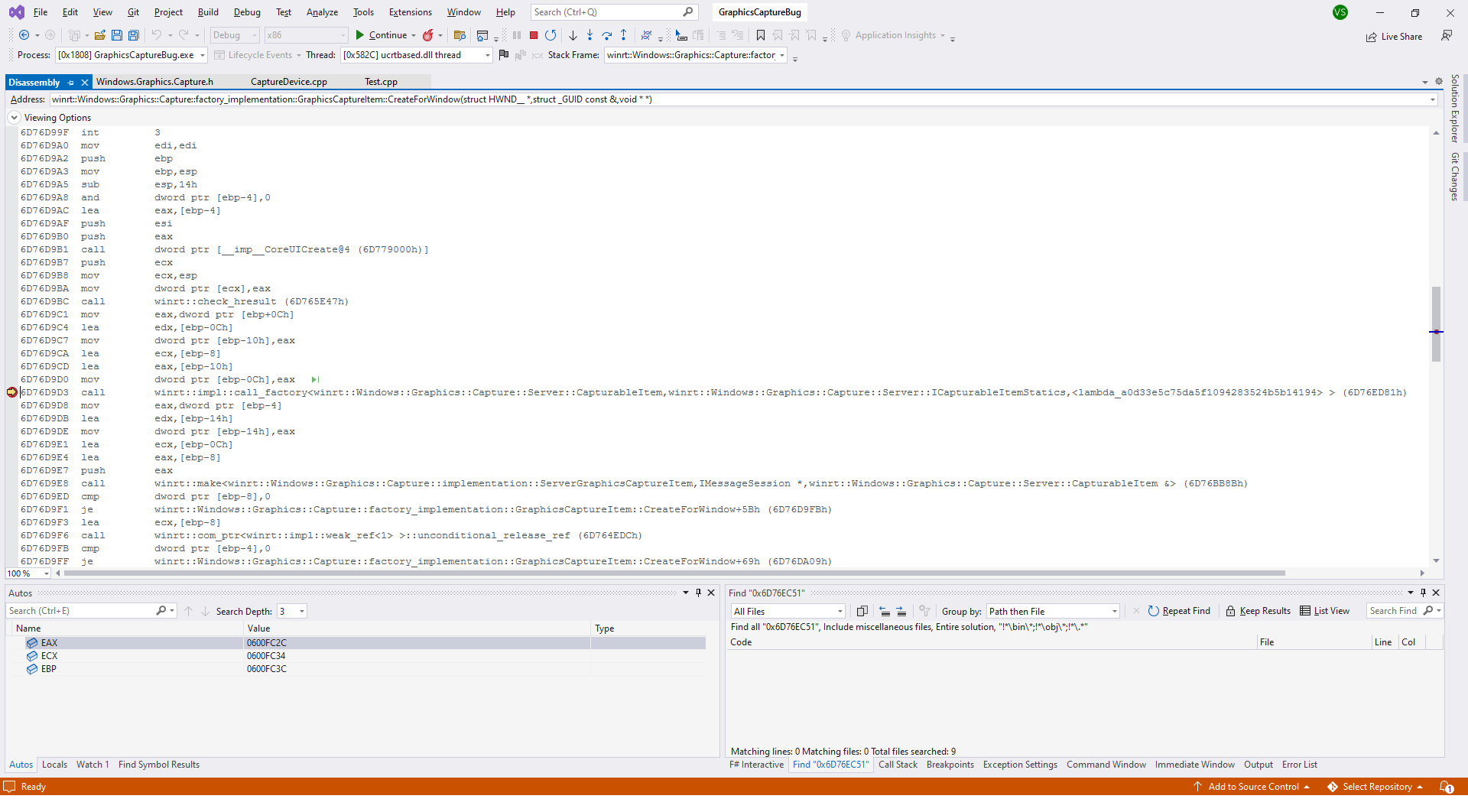Pin the Find results panel pushpin
The height and width of the screenshot is (812, 1468).
tap(1423, 593)
